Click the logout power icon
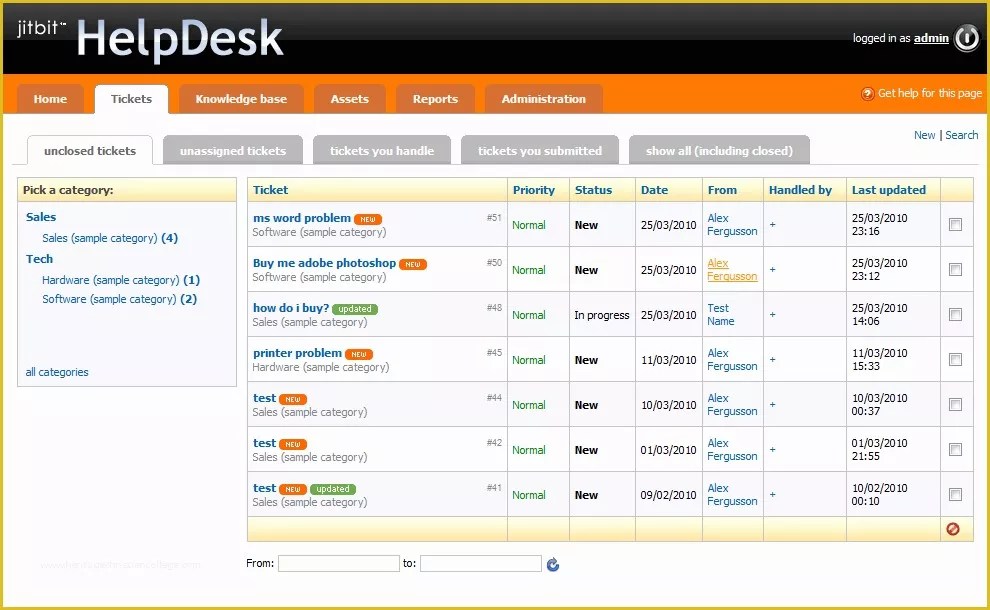This screenshot has width=990, height=610. point(966,39)
